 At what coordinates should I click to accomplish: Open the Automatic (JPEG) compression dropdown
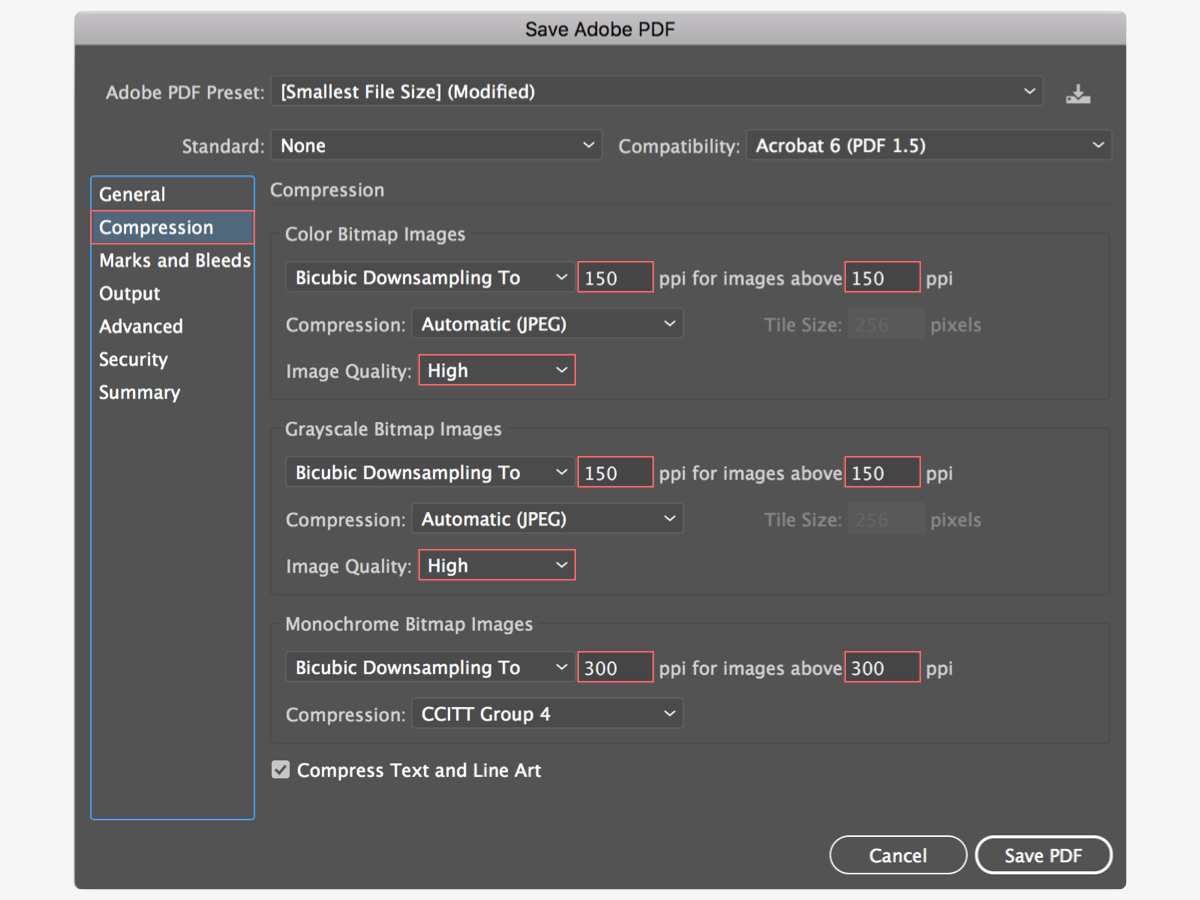click(547, 323)
